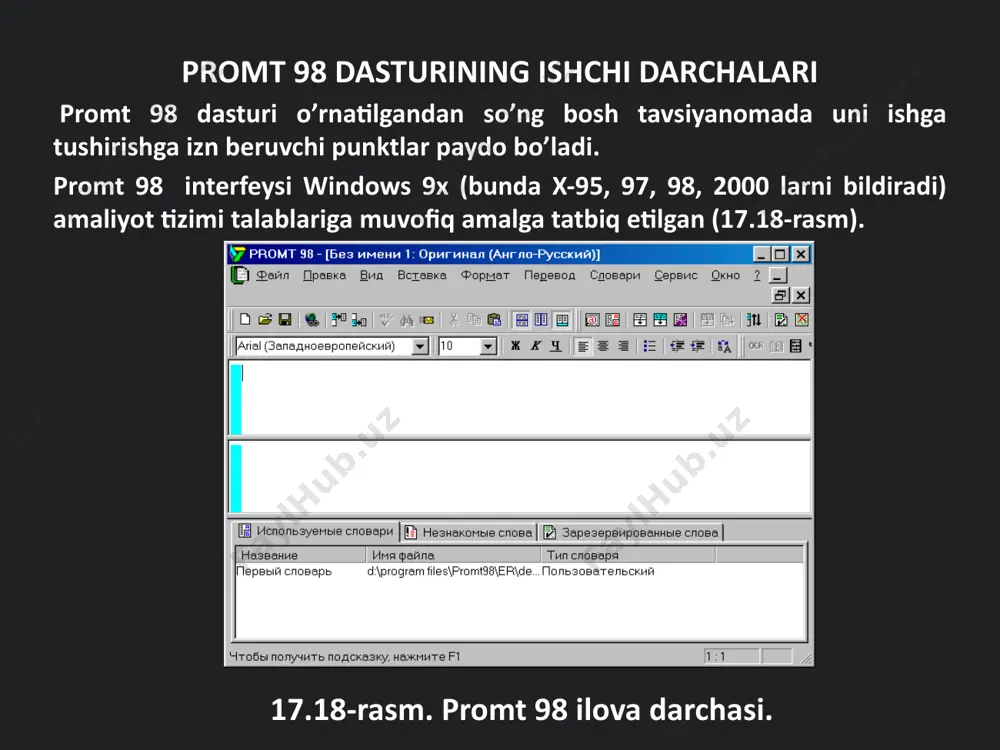Click the globe web translation icon

tap(311, 320)
